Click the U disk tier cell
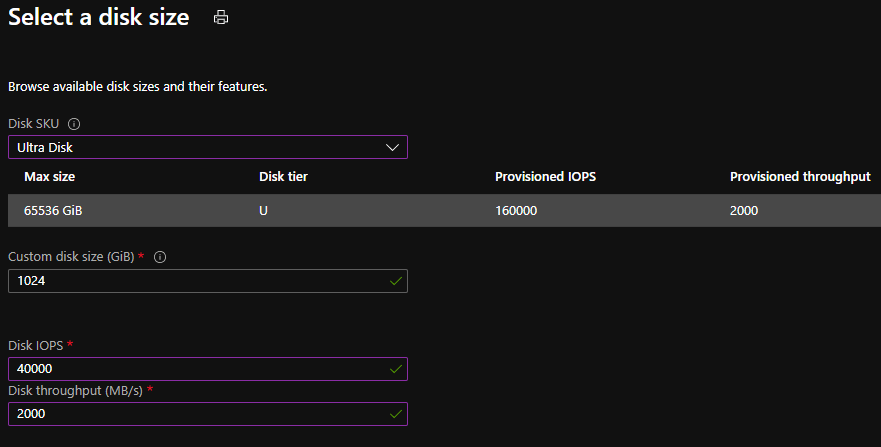The height and width of the screenshot is (447, 881). point(263,210)
